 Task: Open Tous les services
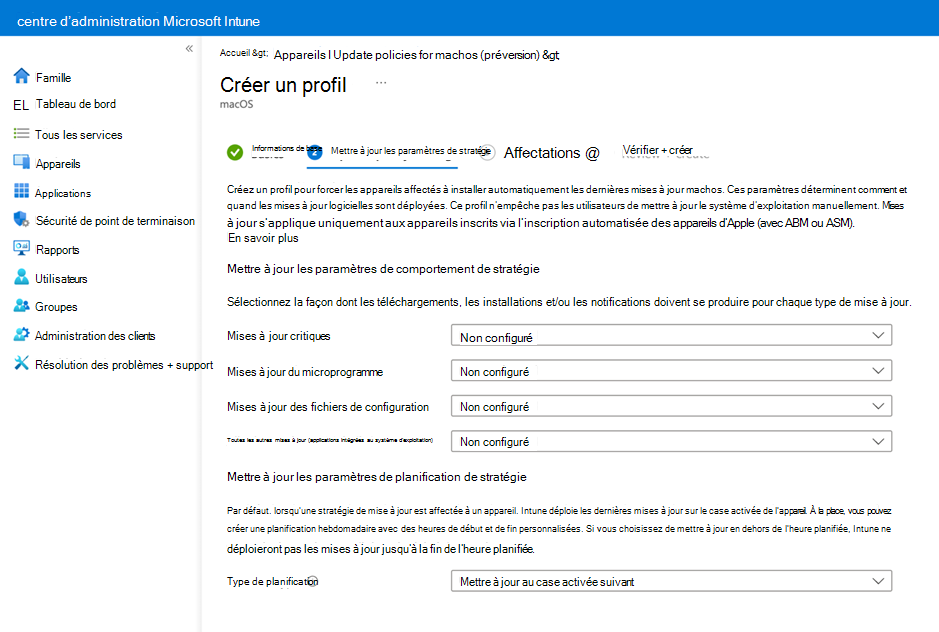click(78, 135)
